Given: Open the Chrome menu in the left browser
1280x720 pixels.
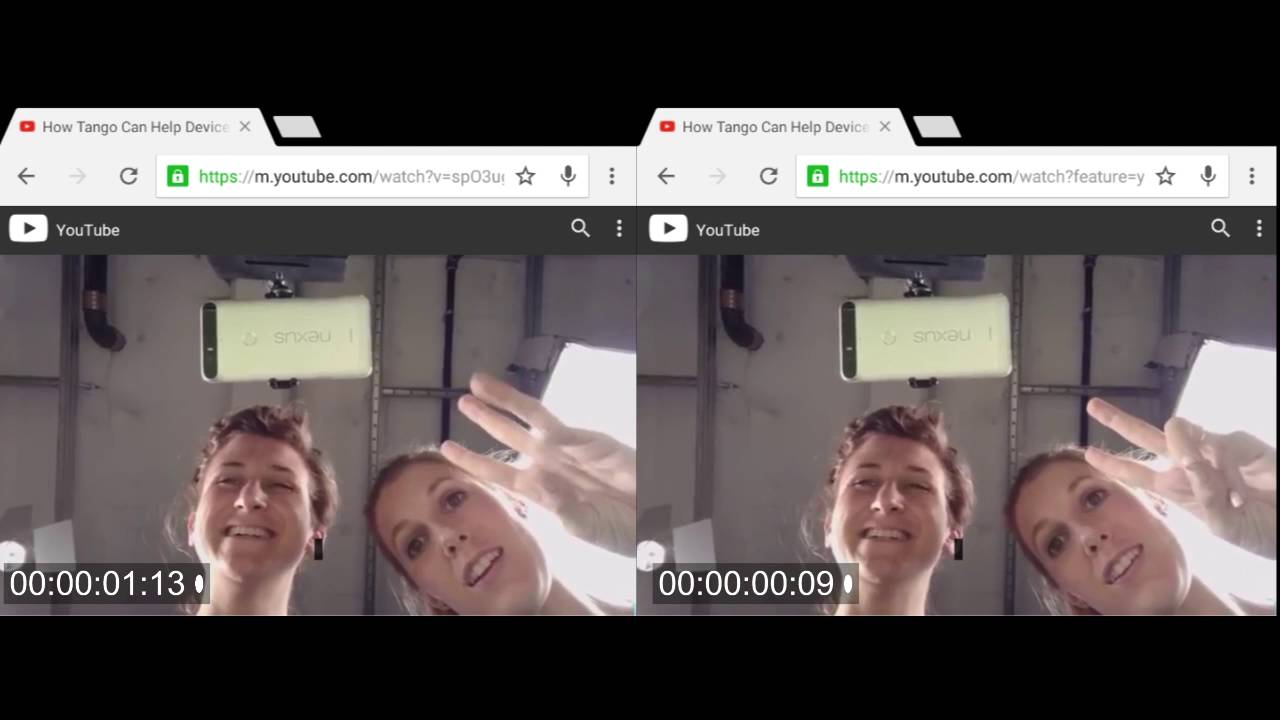Looking at the screenshot, I should coord(612,176).
